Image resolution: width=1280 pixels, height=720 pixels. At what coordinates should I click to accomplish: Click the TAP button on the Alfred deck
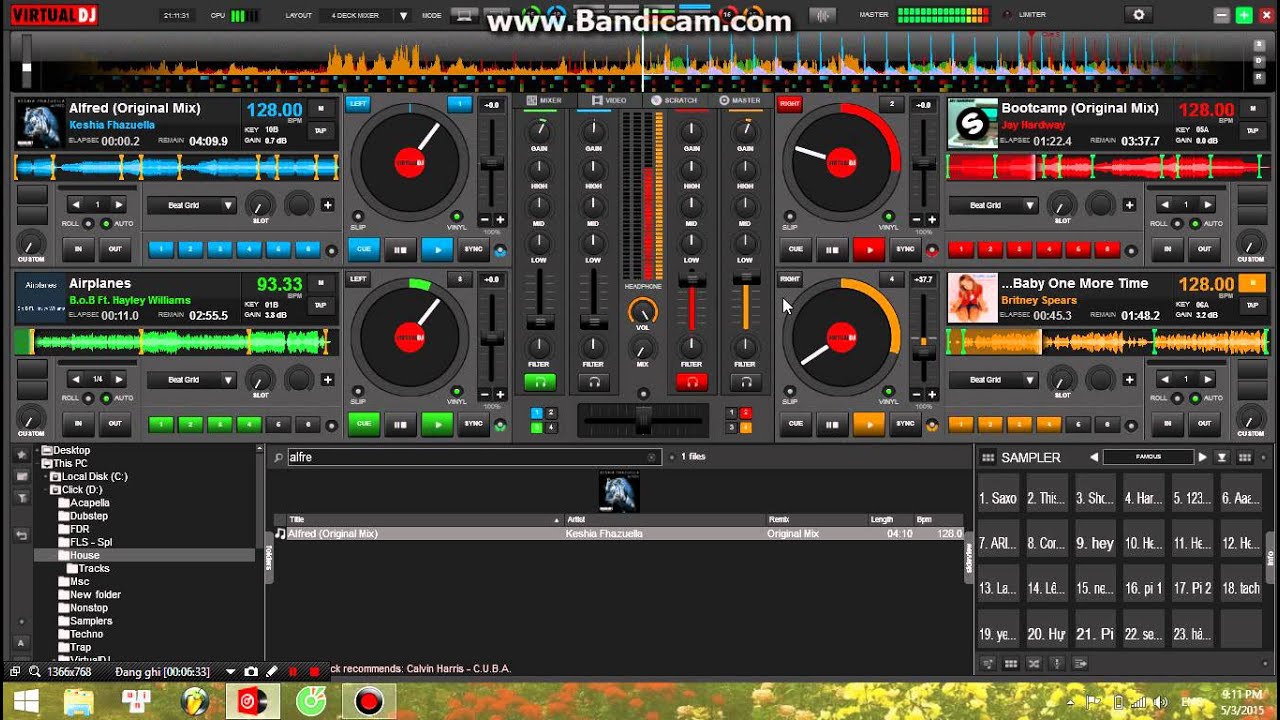[320, 130]
